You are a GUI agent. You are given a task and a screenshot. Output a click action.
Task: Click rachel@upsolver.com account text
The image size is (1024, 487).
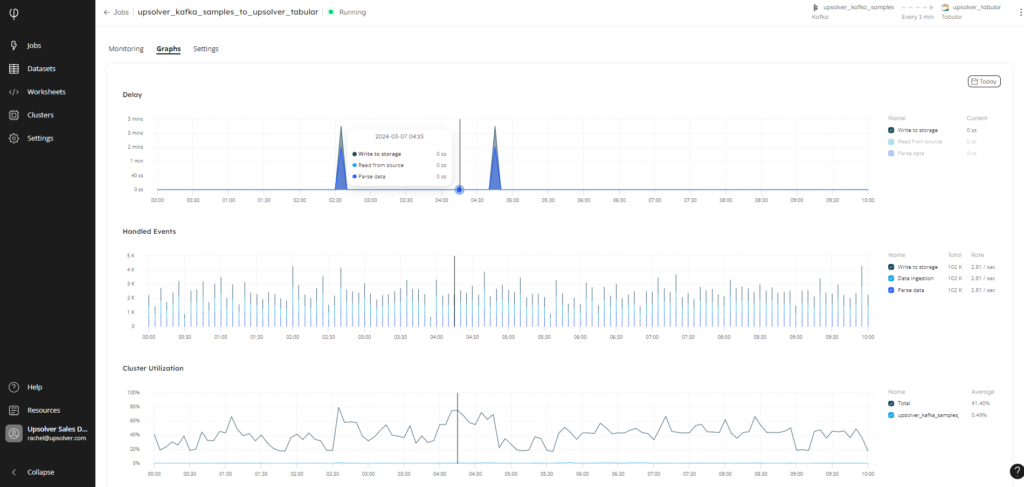tap(57, 439)
